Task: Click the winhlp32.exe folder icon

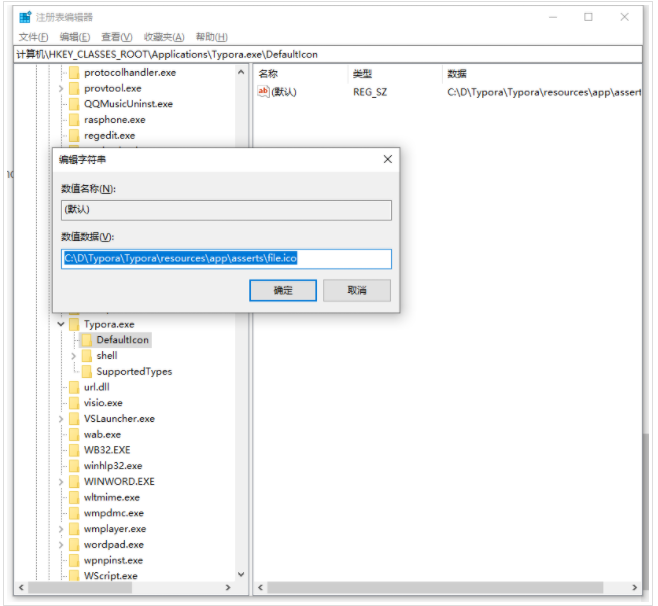Action: pos(74,466)
